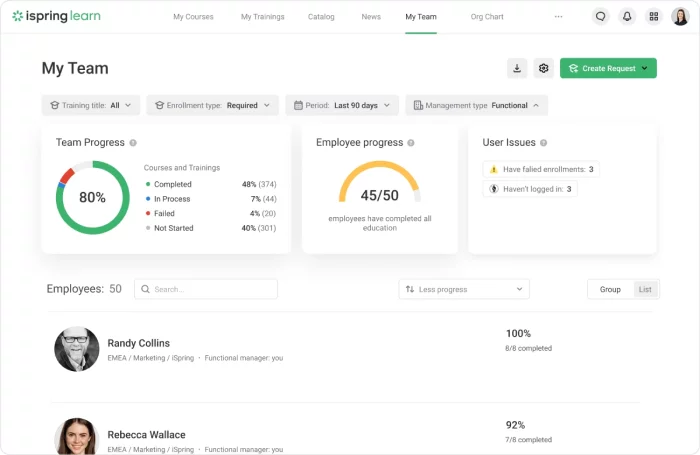
Task: Click the three-dots more menu in navigation
Action: [558, 17]
